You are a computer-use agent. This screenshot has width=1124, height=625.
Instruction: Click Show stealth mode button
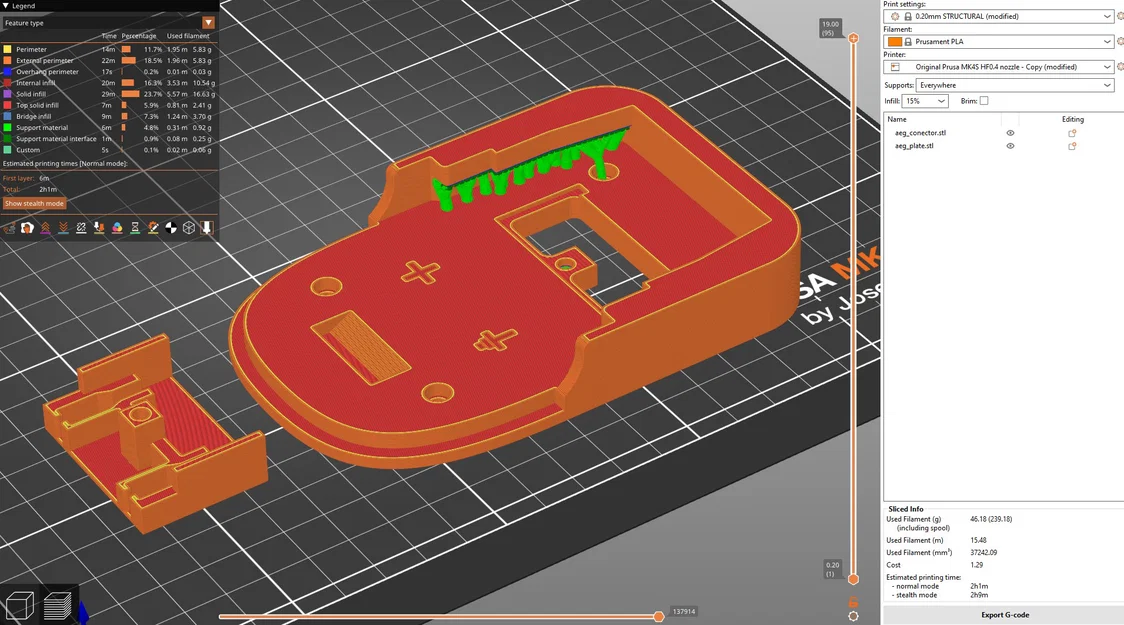point(34,204)
